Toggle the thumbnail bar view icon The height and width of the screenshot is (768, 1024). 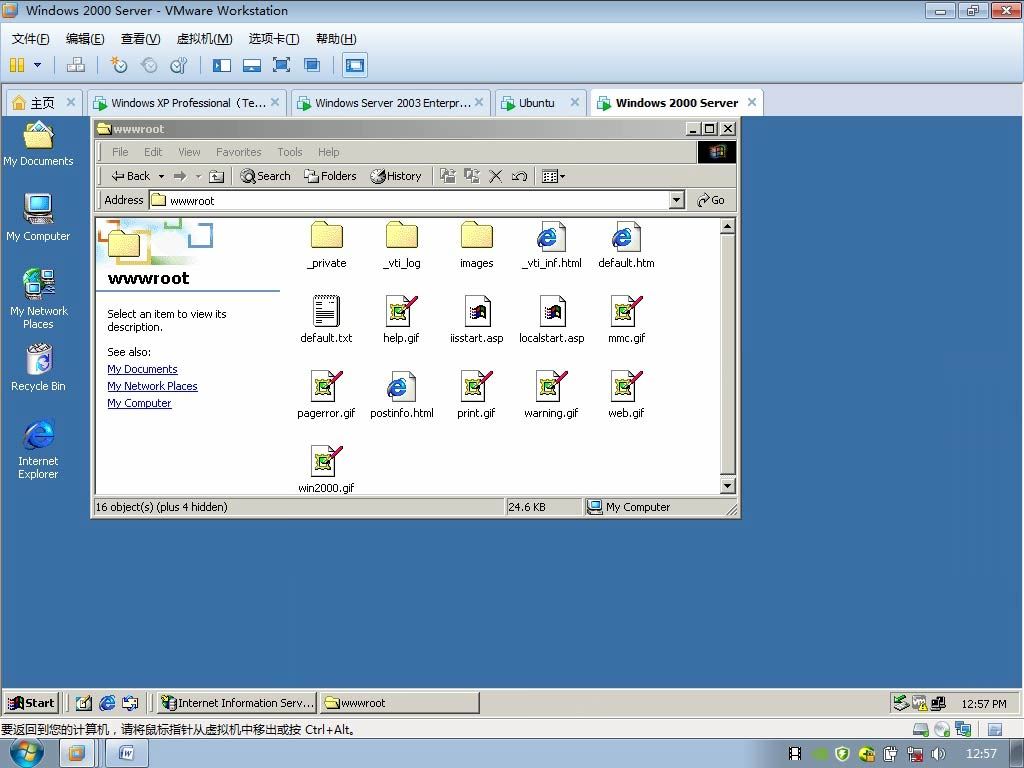251,65
